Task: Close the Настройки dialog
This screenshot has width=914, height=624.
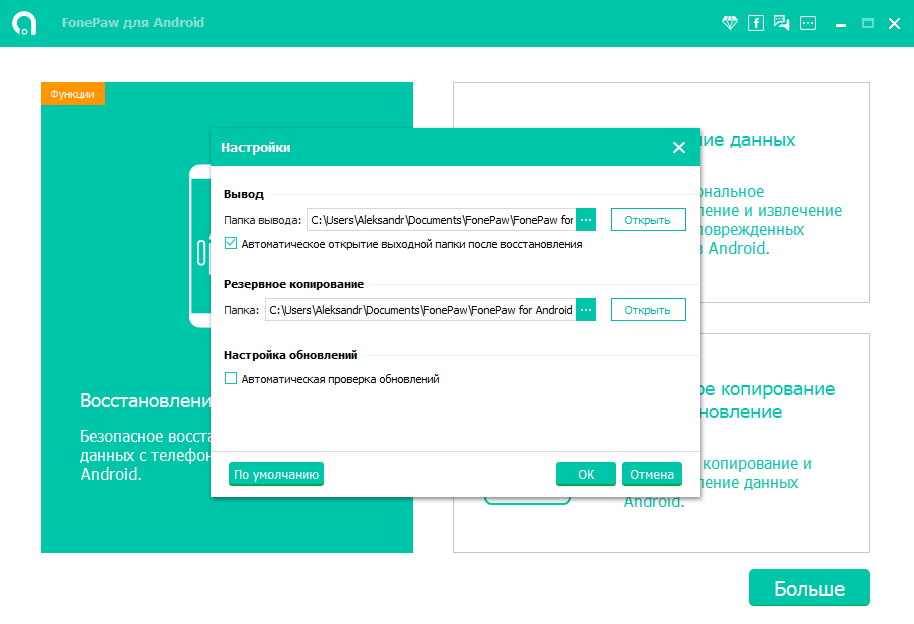Action: (679, 148)
